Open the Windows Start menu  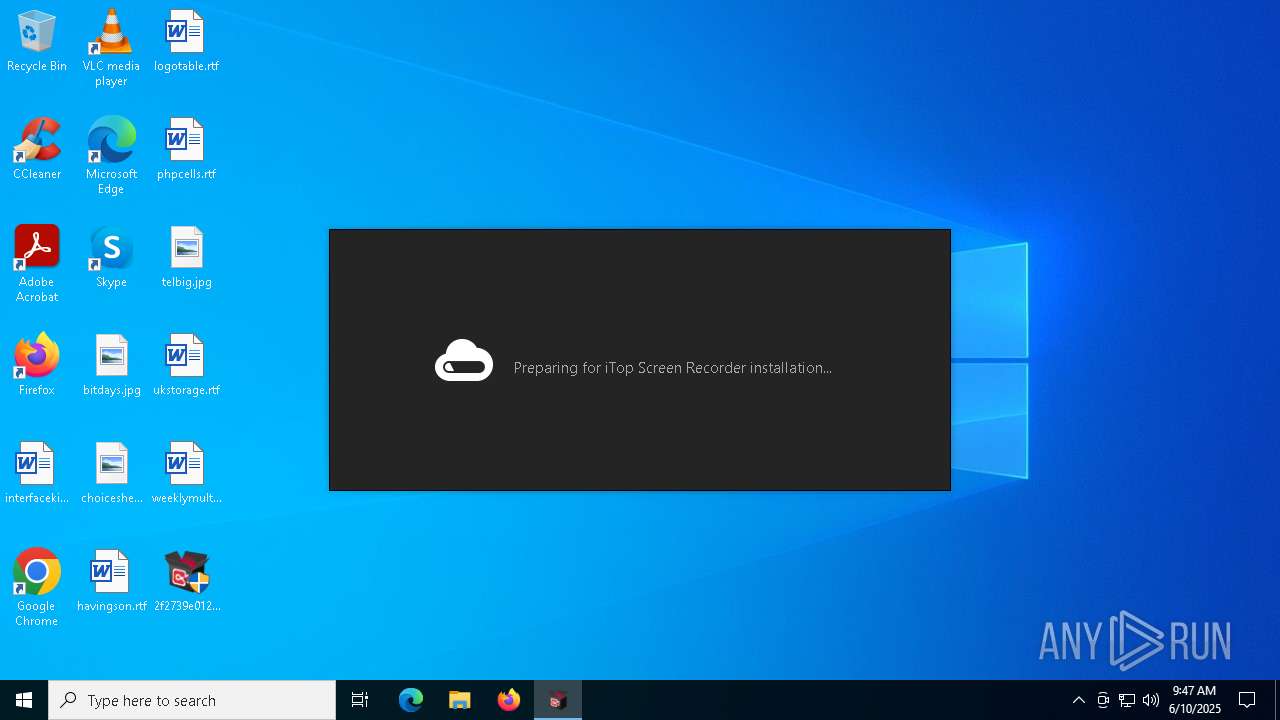[x=24, y=700]
